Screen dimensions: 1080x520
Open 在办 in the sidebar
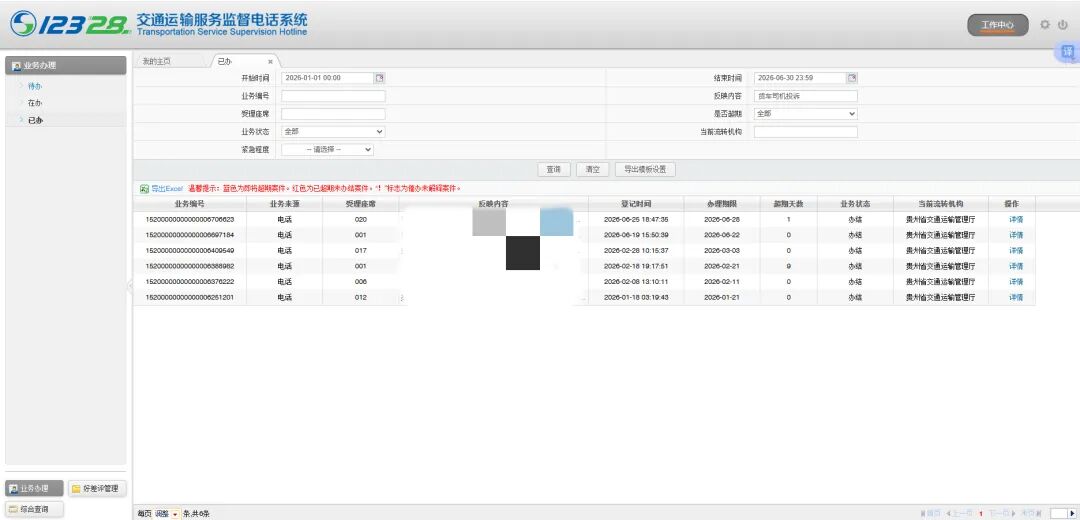point(35,103)
